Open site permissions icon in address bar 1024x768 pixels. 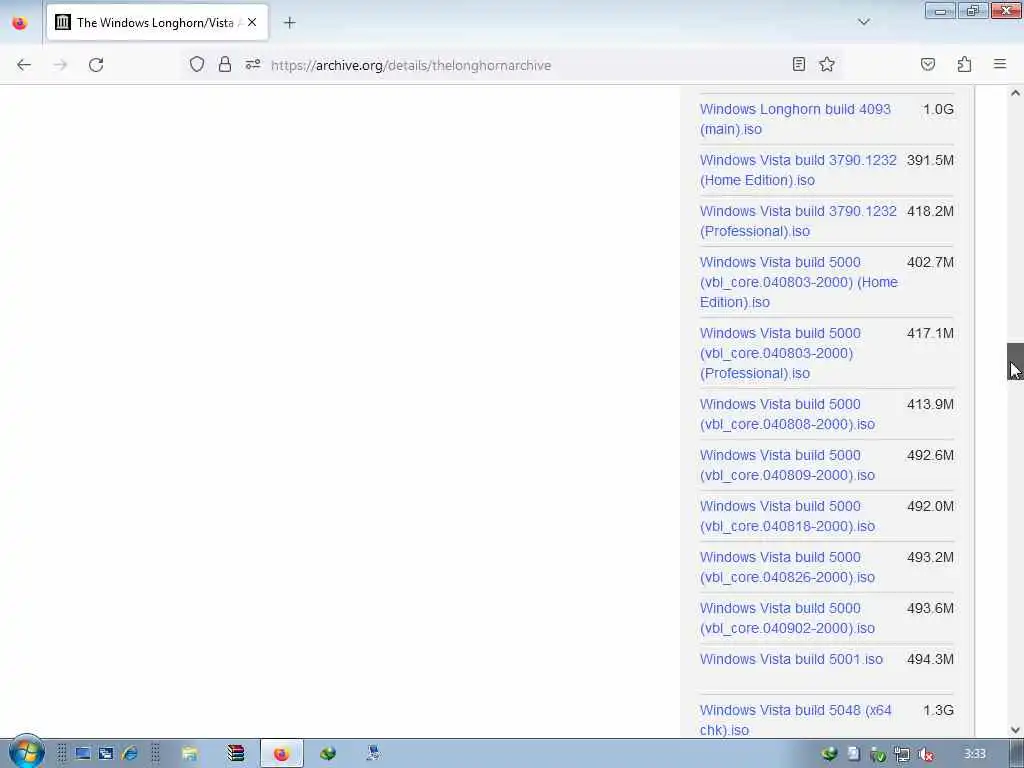(x=253, y=64)
